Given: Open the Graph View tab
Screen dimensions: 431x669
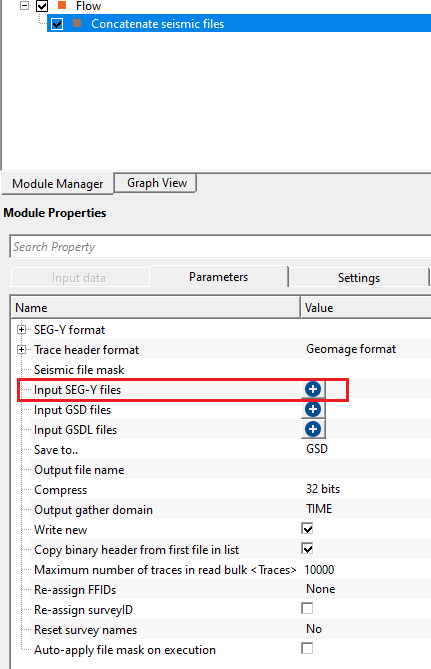Looking at the screenshot, I should (157, 183).
